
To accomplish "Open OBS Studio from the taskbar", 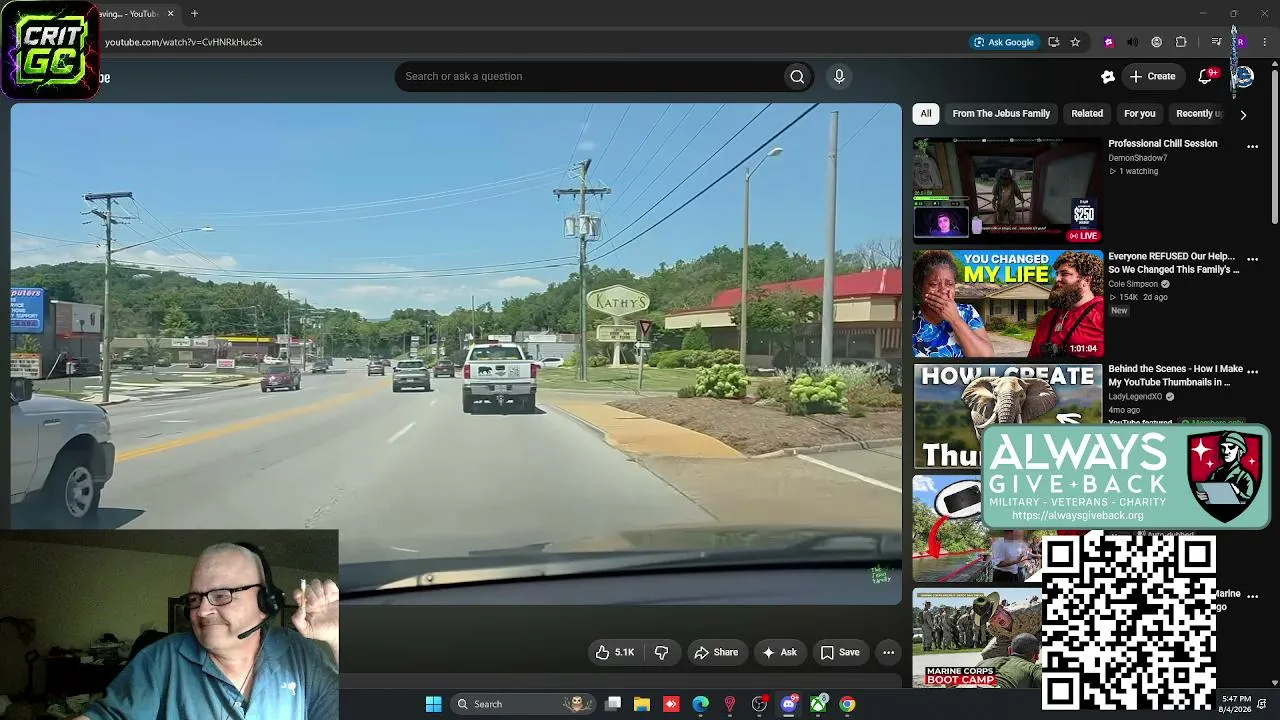I will click(760, 704).
